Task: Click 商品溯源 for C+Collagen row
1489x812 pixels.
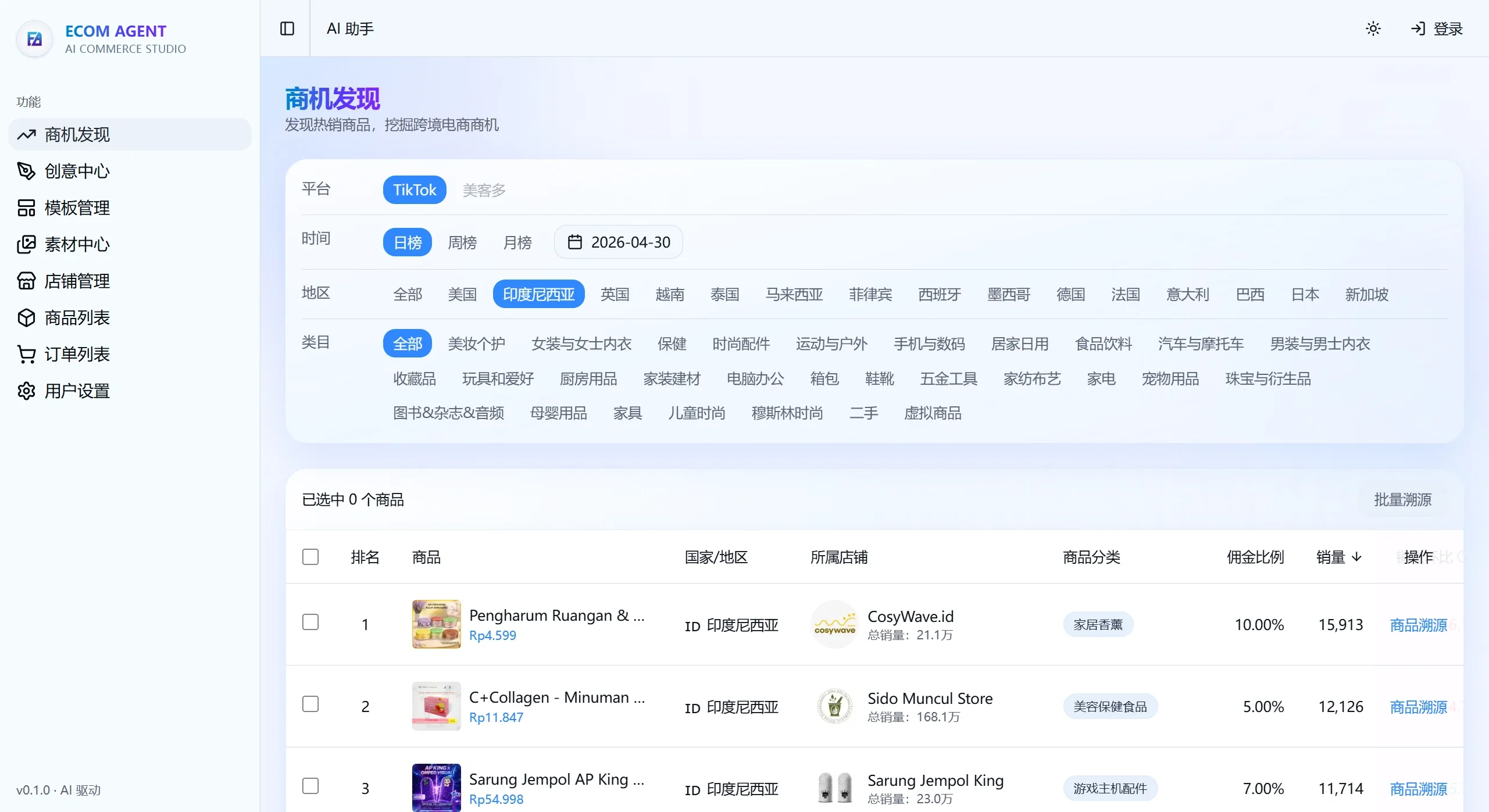Action: 1419,707
